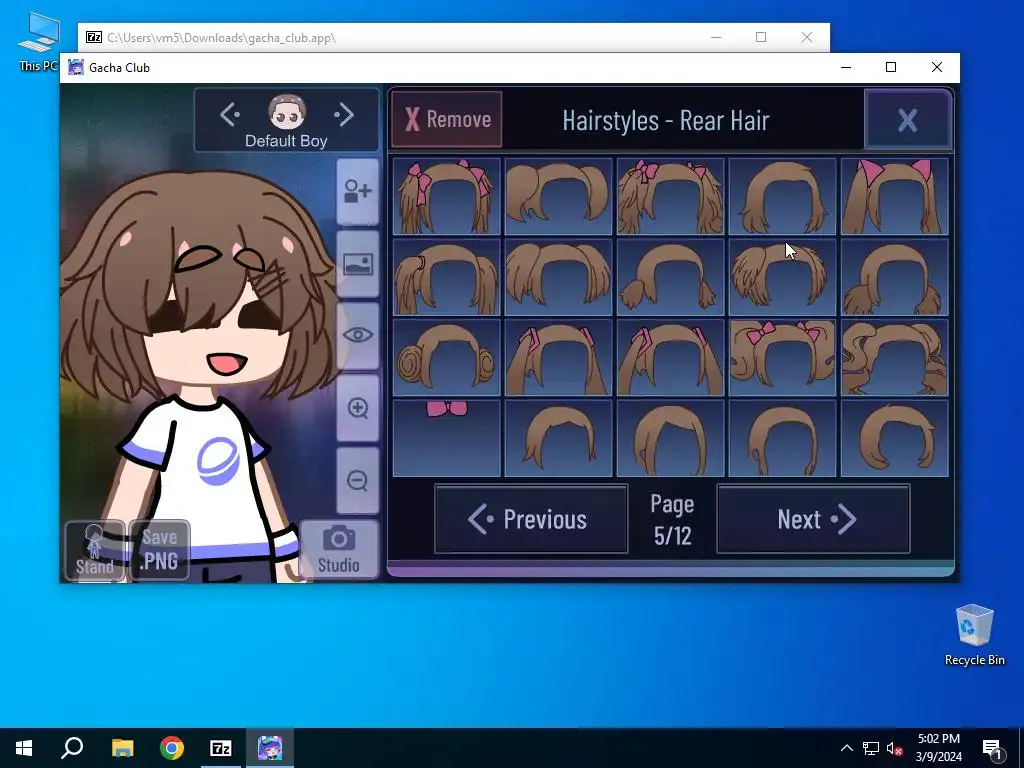The width and height of the screenshot is (1024, 768).
Task: Click Save .PNG button
Action: tap(159, 550)
